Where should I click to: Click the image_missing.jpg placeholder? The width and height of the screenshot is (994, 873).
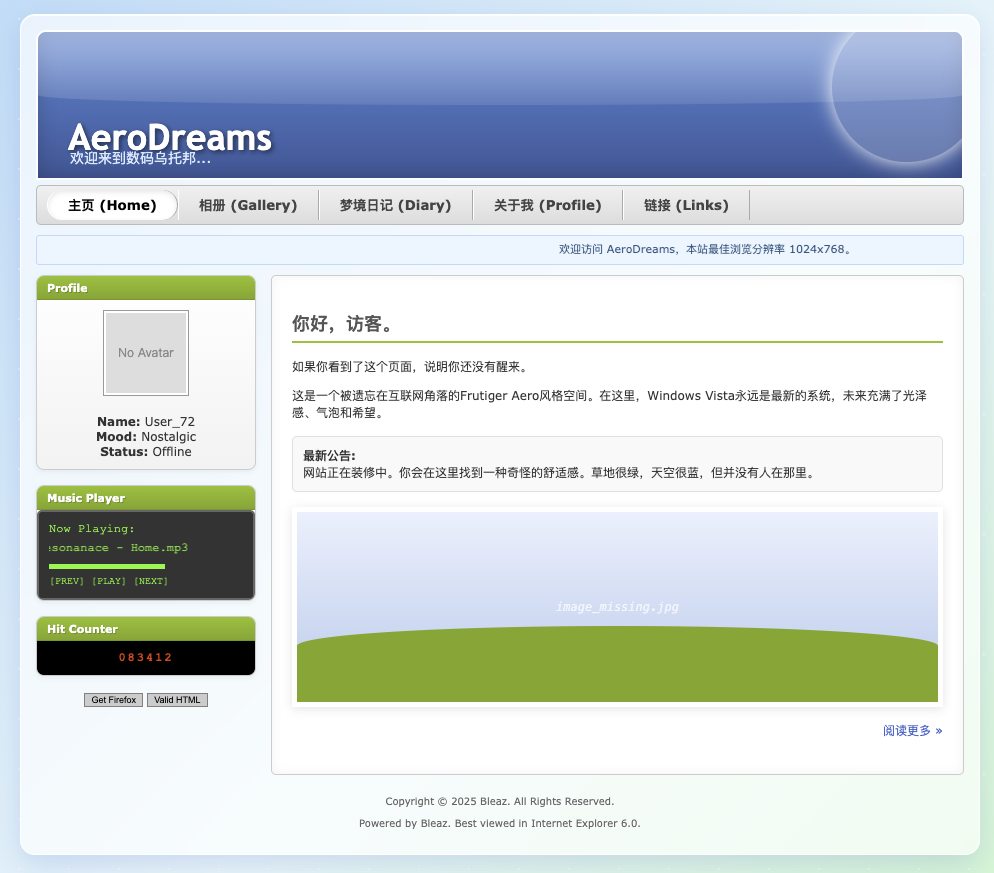[x=617, y=606]
